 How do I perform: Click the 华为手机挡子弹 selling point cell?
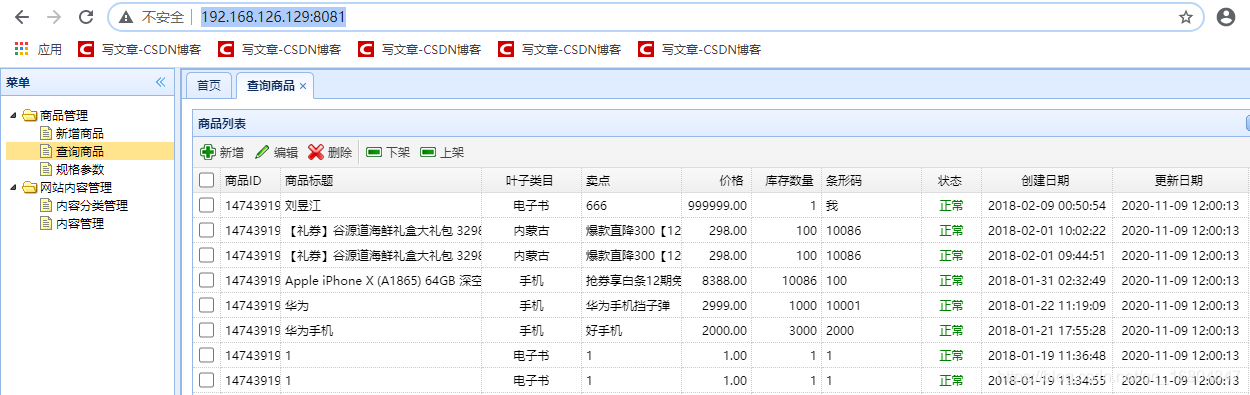pyautogui.click(x=631, y=305)
